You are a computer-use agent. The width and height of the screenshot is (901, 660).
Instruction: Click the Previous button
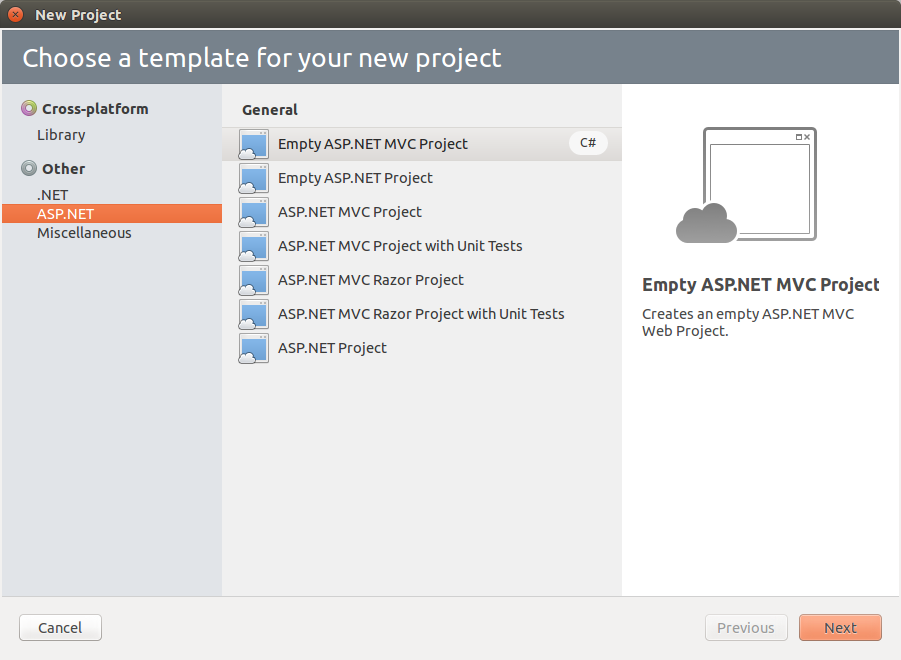click(745, 628)
